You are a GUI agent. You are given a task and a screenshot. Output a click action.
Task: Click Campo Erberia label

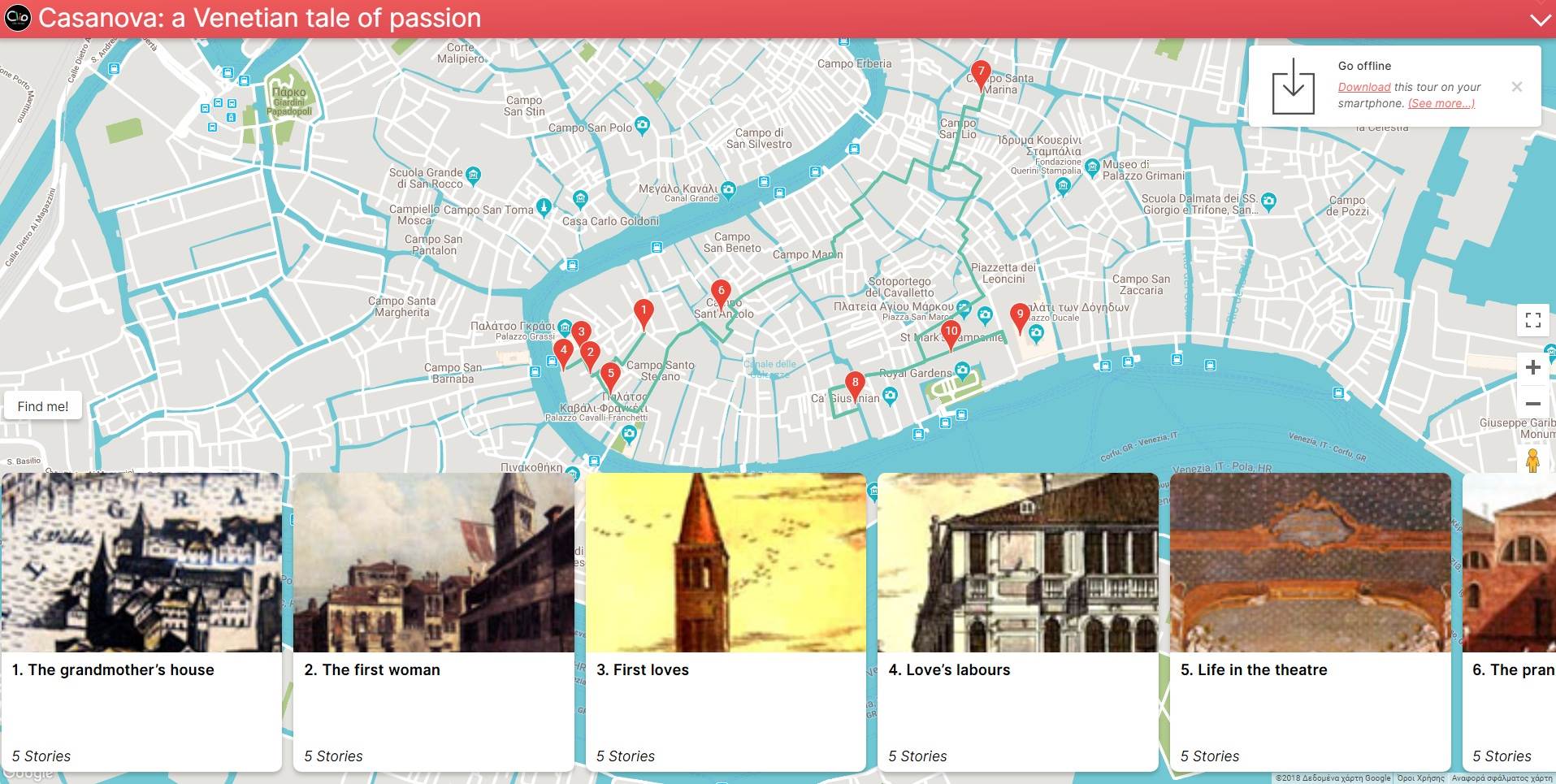[854, 63]
